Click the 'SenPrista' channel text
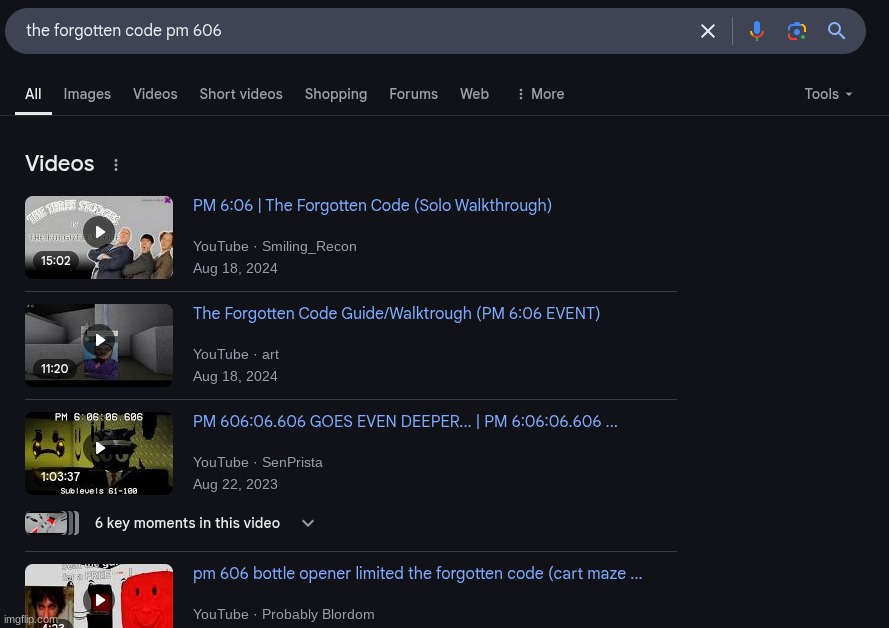889x628 pixels. pyautogui.click(x=292, y=462)
